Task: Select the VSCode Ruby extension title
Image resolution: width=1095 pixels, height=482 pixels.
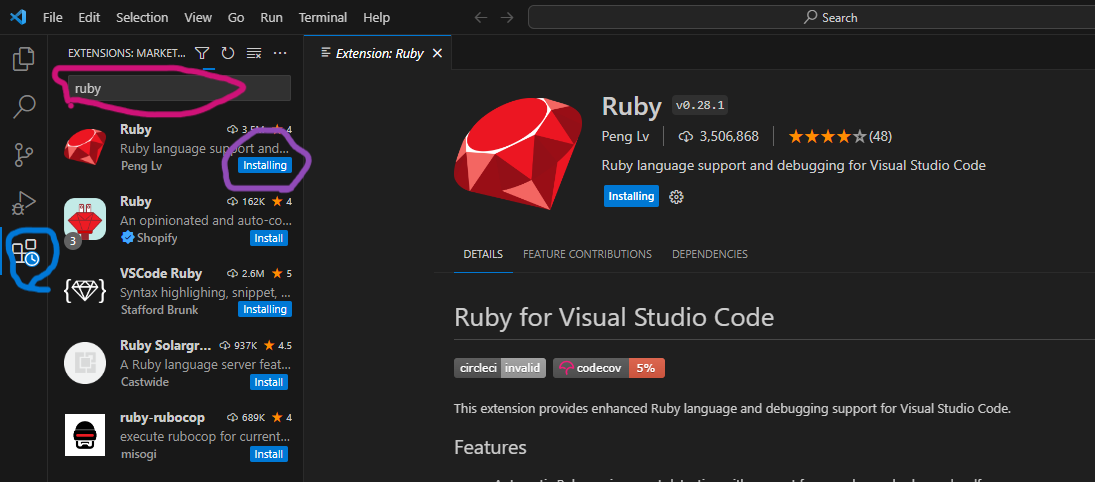Action: (161, 273)
